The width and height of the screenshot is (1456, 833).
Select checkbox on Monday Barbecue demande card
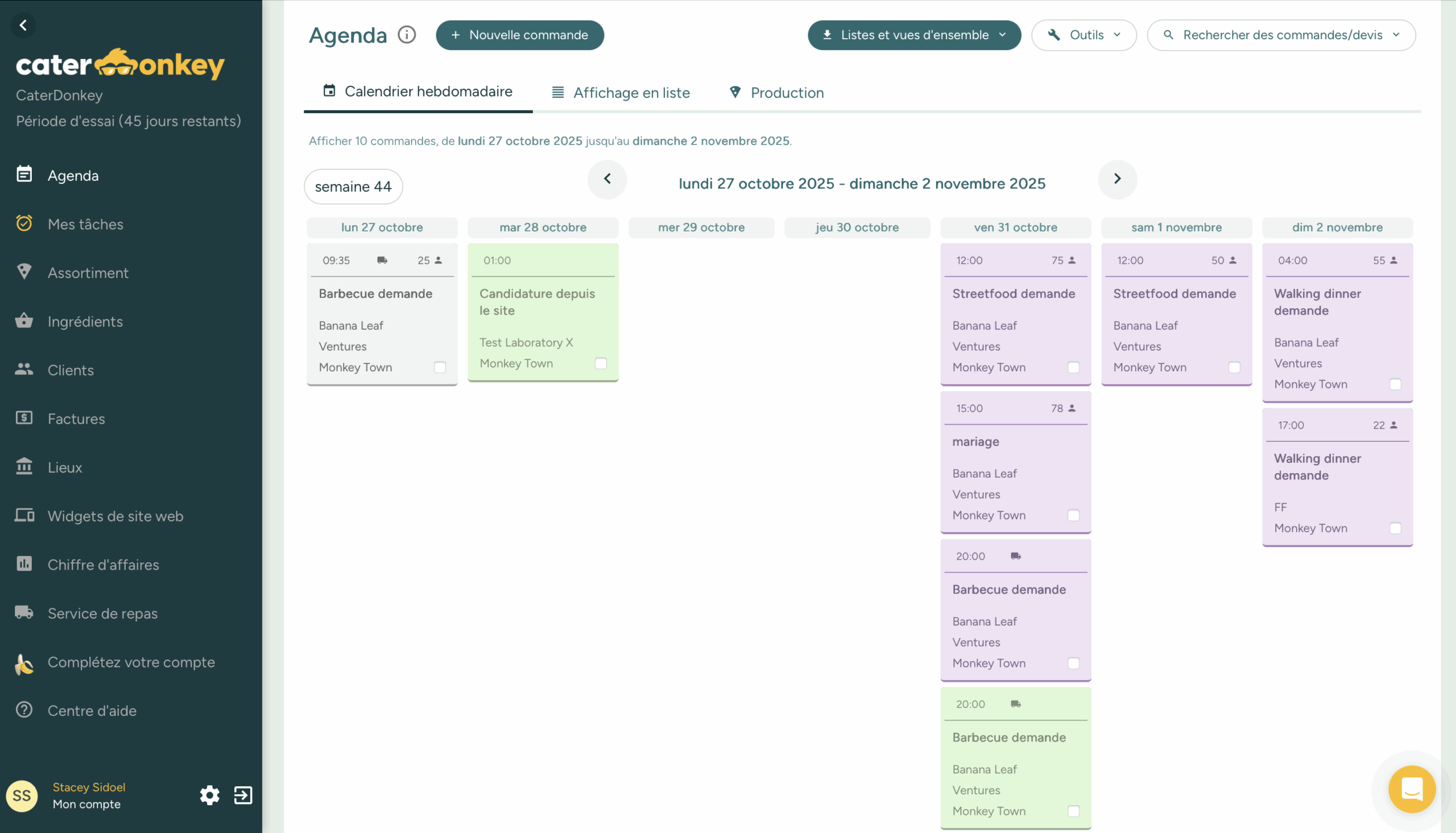(x=440, y=367)
